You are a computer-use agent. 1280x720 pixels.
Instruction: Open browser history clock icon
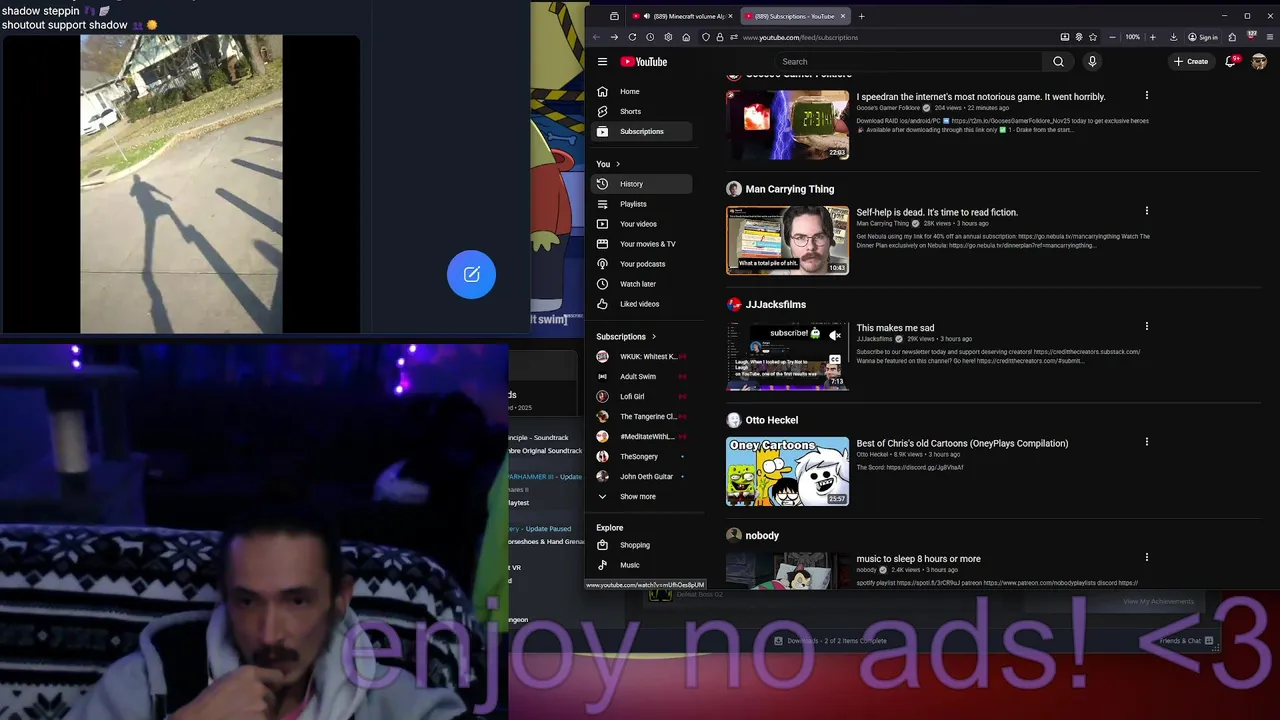coord(650,37)
